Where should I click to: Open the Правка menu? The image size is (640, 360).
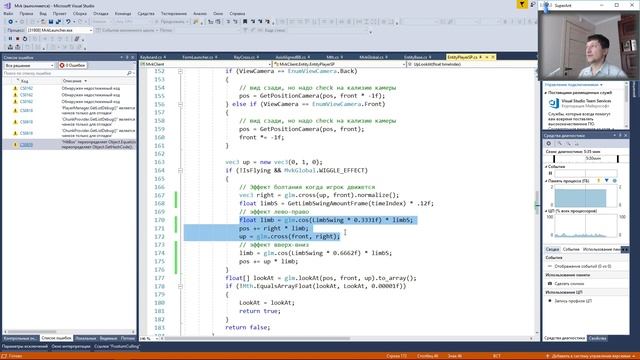click(26, 13)
